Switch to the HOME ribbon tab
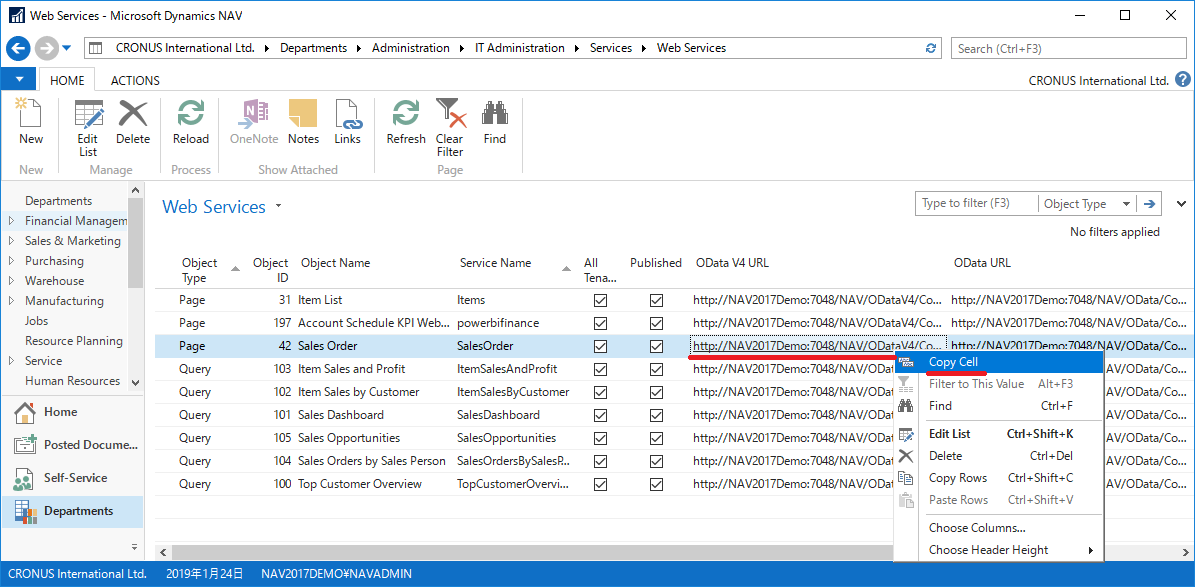The width and height of the screenshot is (1195, 587). [x=67, y=80]
